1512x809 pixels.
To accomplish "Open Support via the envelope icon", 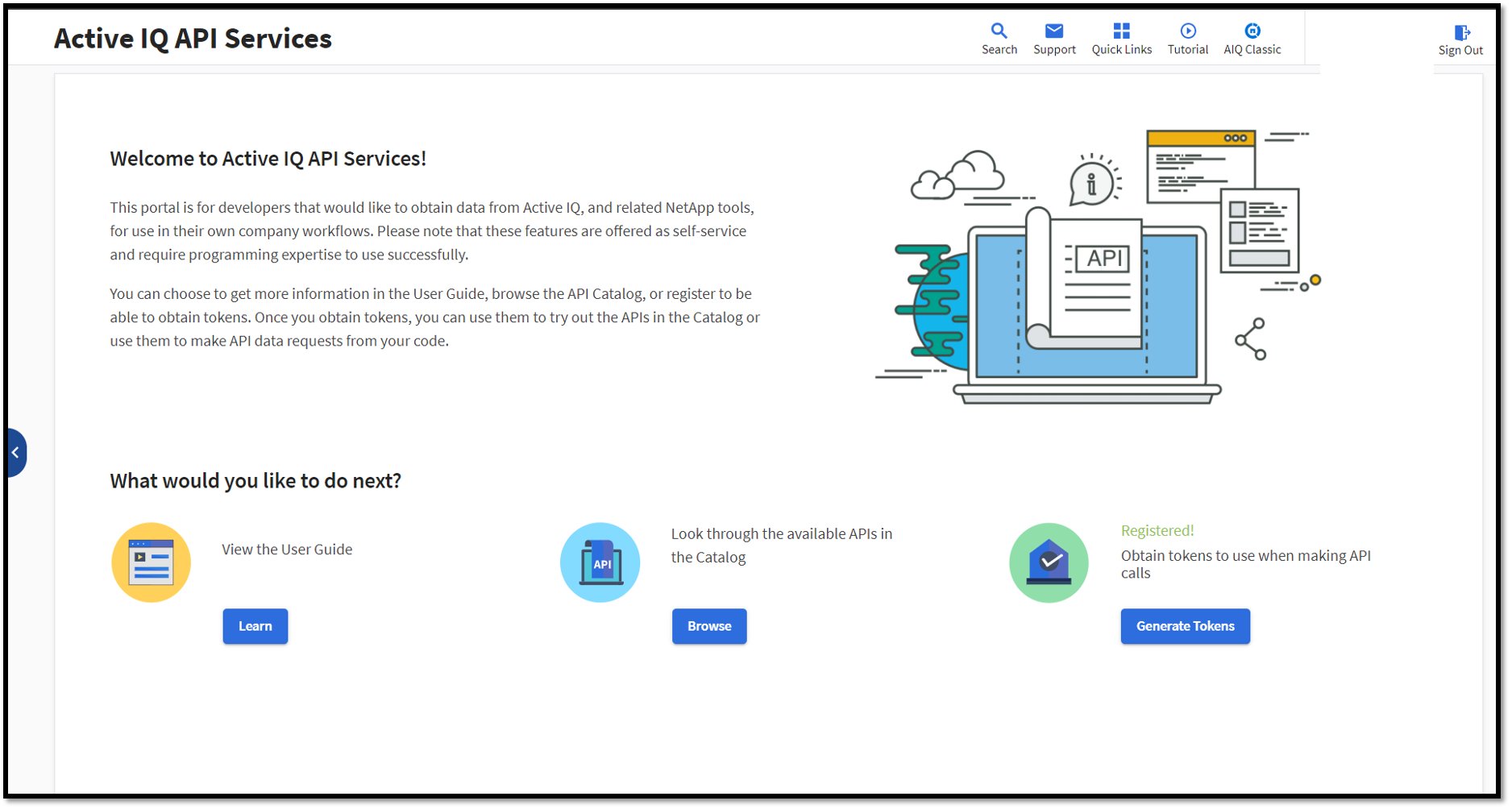I will click(x=1053, y=31).
